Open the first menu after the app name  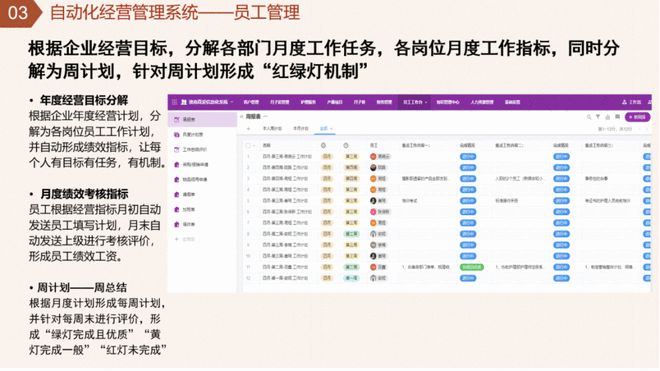[x=251, y=102]
